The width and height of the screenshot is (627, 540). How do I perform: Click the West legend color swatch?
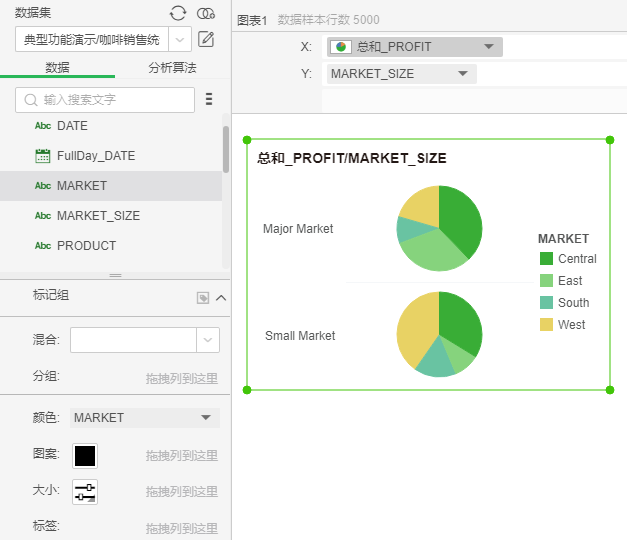pyautogui.click(x=546, y=325)
